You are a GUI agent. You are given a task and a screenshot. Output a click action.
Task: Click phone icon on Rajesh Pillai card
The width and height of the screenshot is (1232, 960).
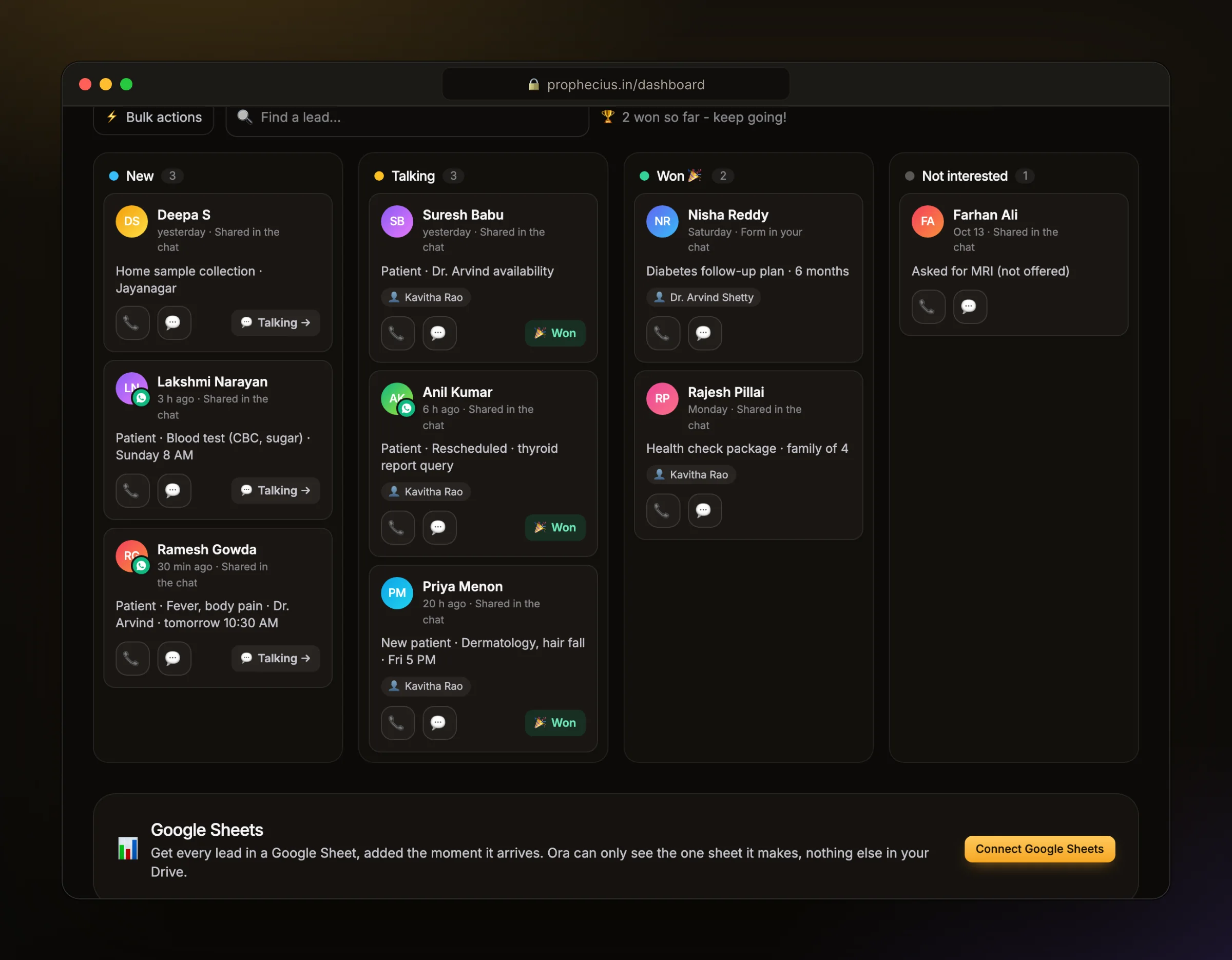coord(663,511)
